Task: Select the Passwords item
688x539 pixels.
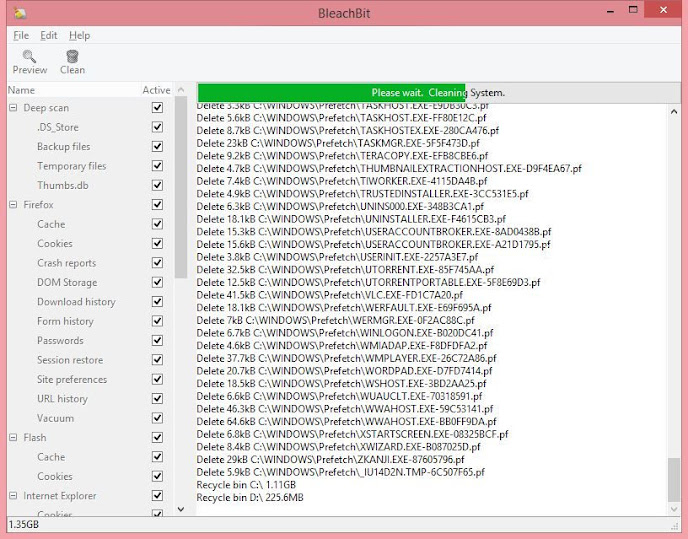Action: coord(60,340)
